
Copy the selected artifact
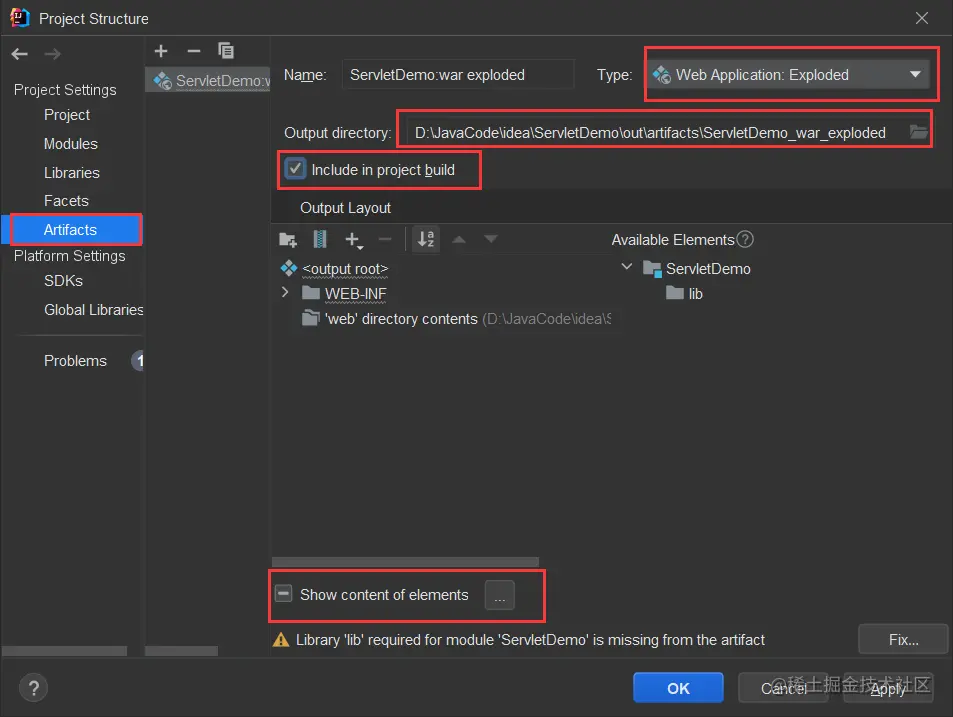[x=226, y=51]
